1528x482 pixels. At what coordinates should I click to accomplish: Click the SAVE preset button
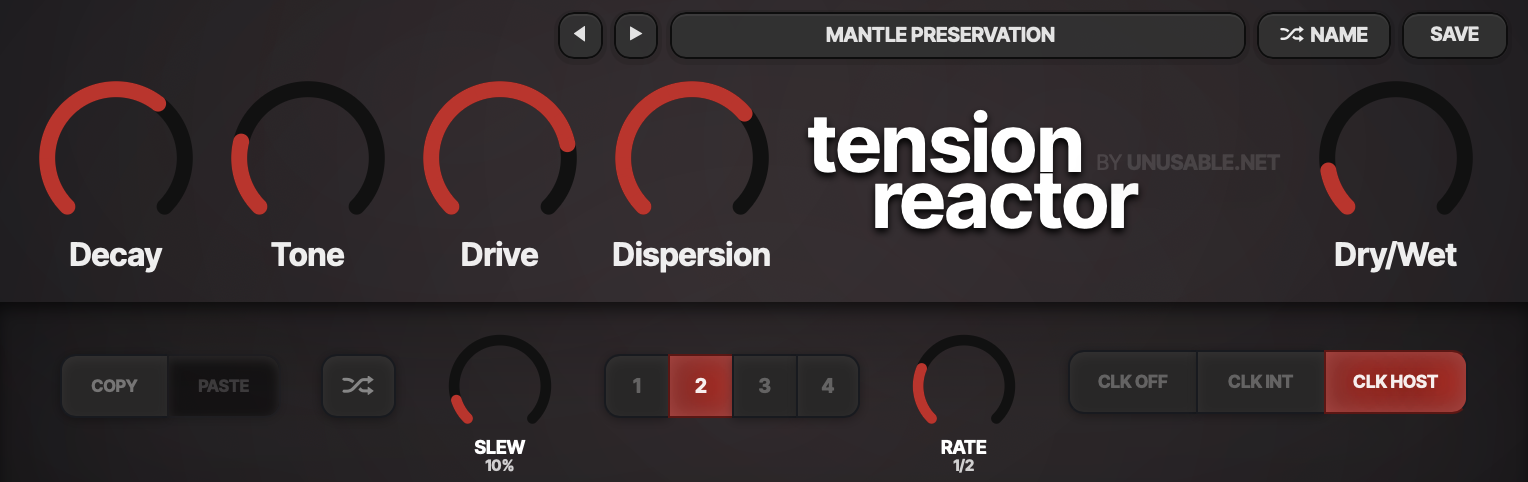[1454, 35]
